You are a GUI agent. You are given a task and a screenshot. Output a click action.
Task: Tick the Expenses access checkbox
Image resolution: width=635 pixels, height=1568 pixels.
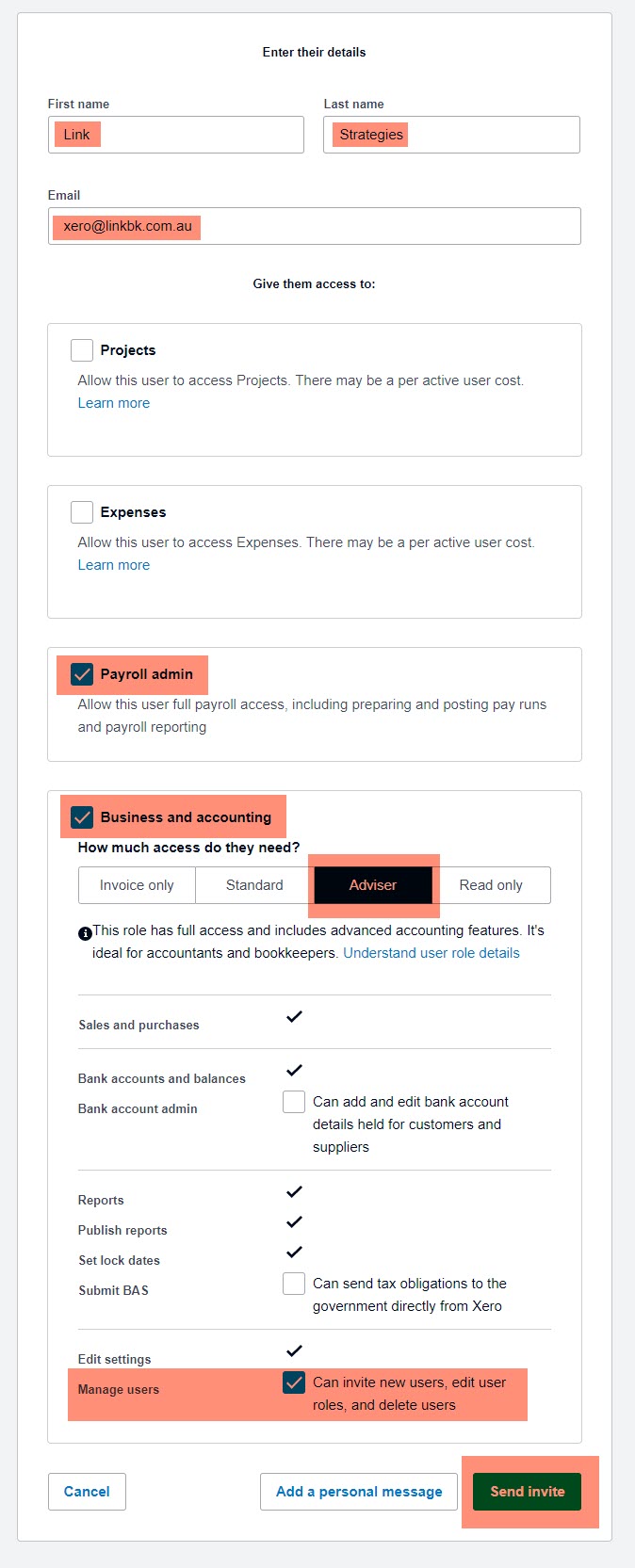click(82, 512)
